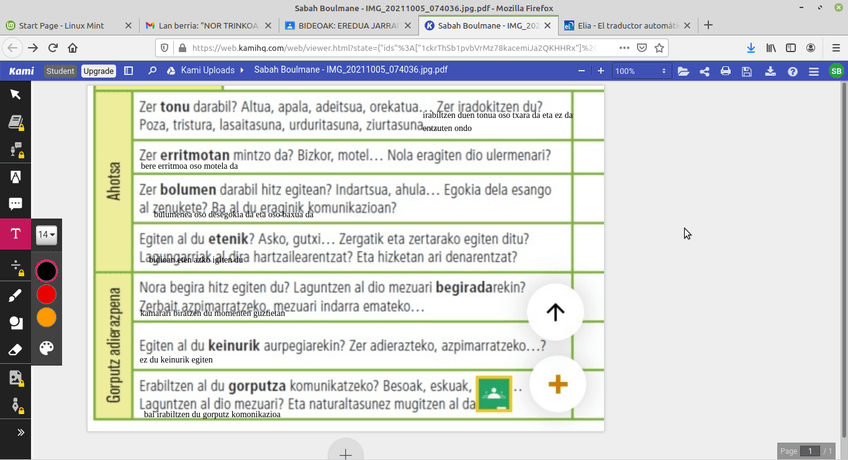848x460 pixels.
Task: Click the Upgrade button
Action: point(98,71)
